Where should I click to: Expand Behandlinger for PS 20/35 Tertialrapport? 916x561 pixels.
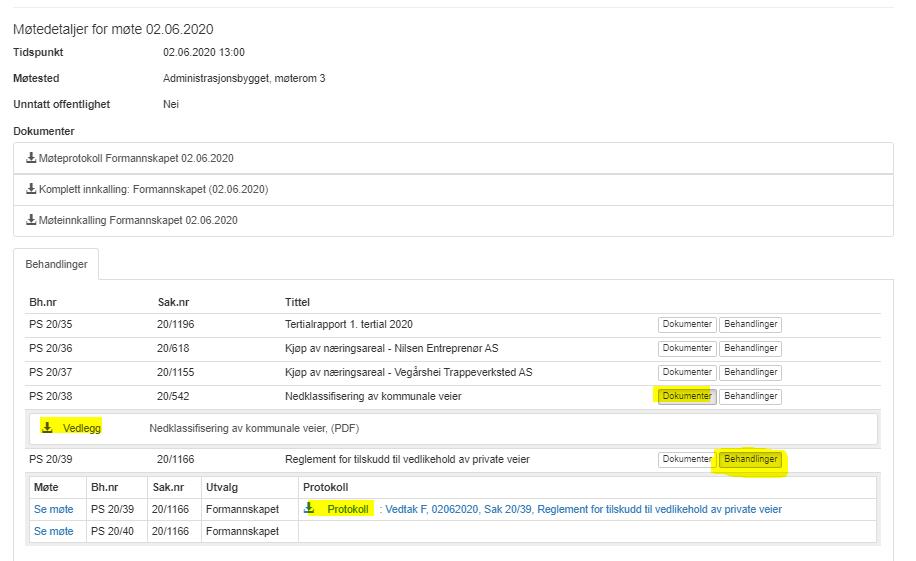tap(750, 324)
